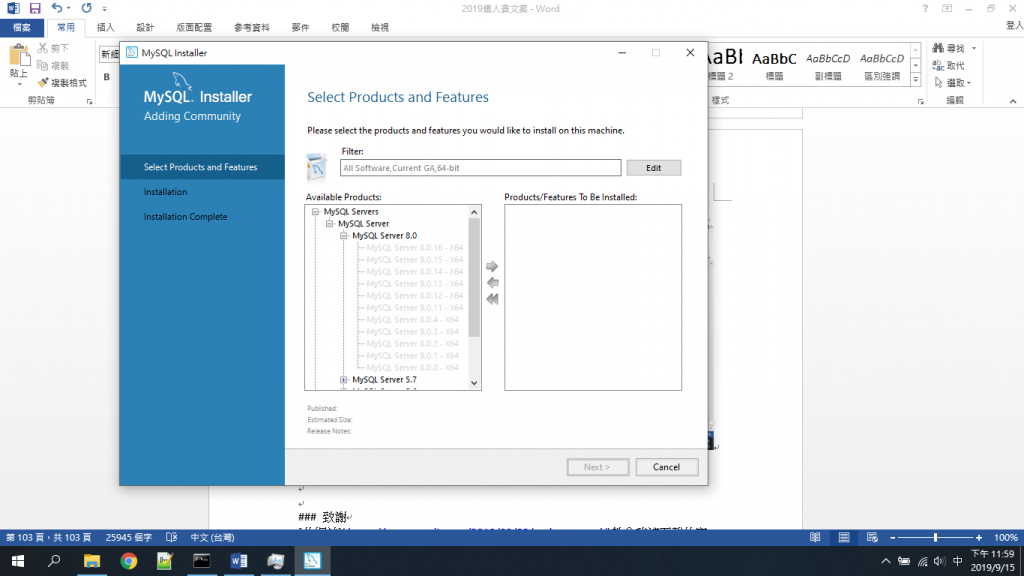Click the Next button in installer

(598, 467)
